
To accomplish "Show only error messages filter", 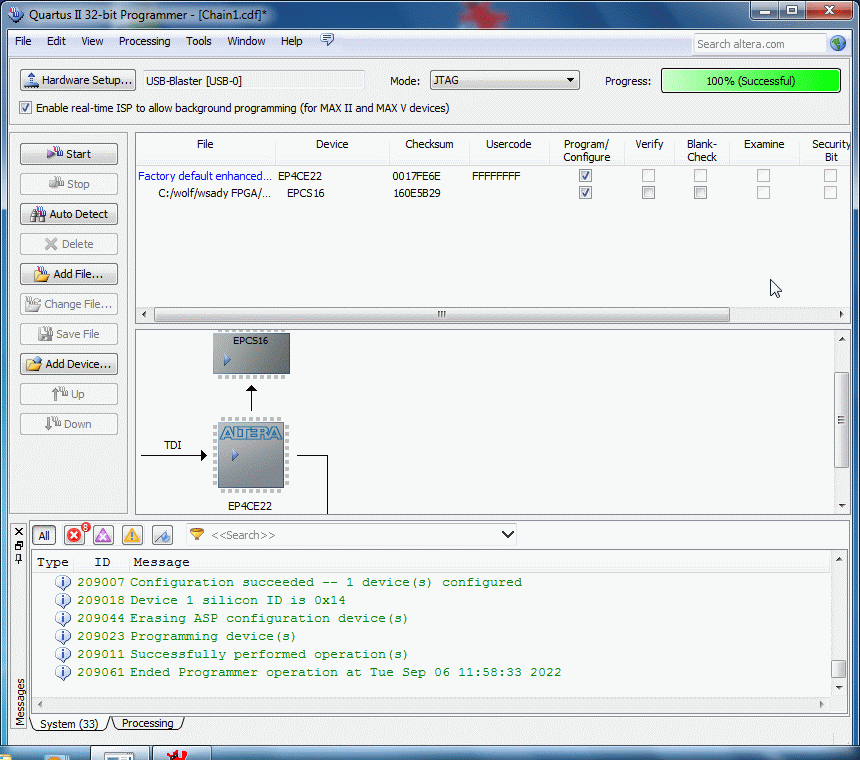I will [74, 535].
